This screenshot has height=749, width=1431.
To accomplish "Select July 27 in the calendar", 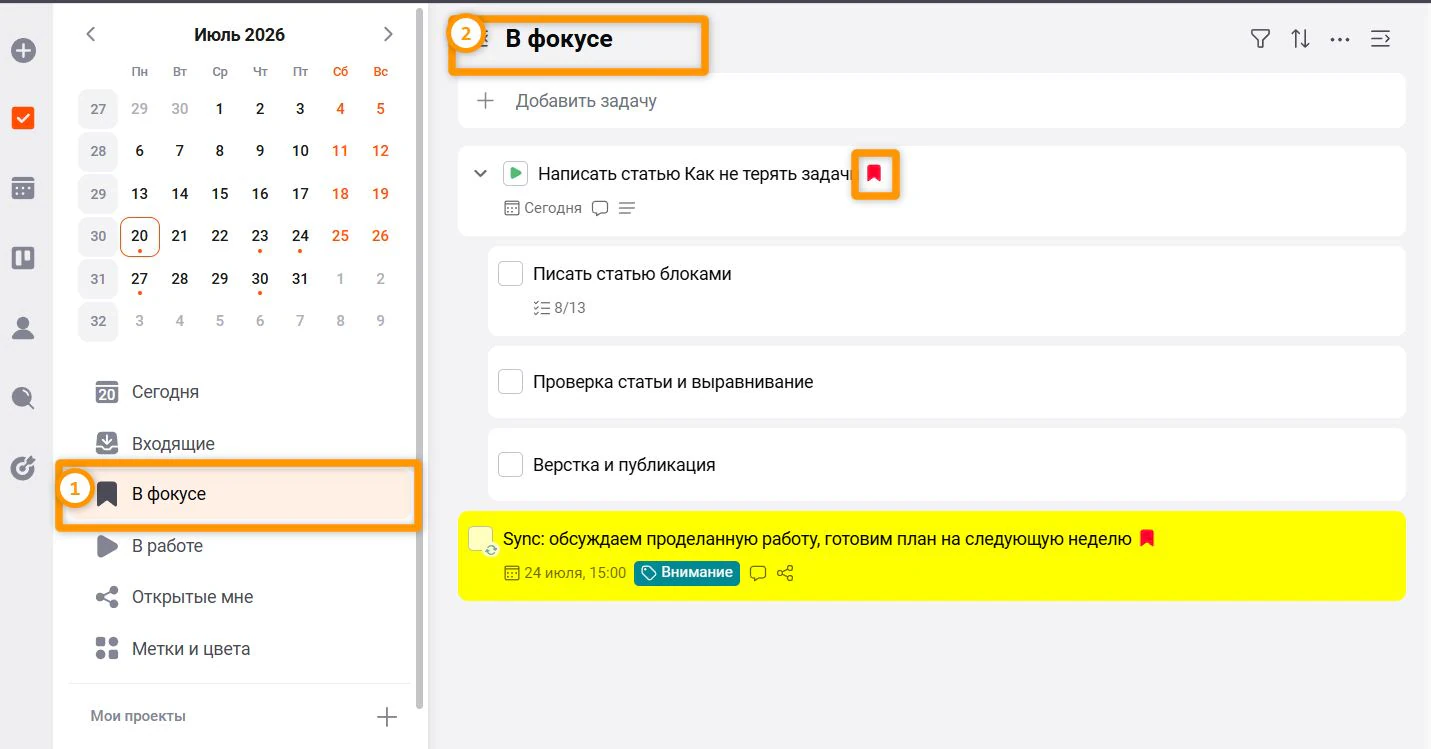I will point(140,279).
